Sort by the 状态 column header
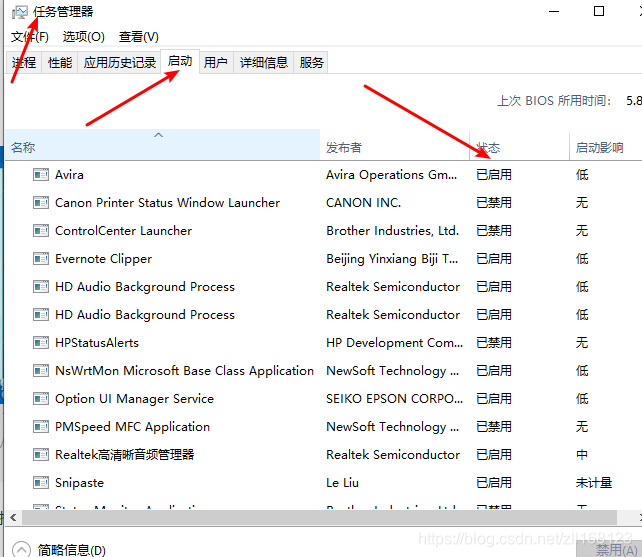Screen dimensions: 642x557 coord(520,145)
